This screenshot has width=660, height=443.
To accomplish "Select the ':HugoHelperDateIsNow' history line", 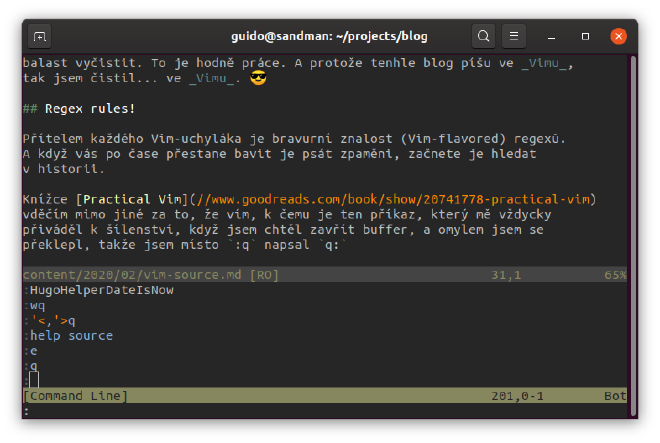I will point(94,290).
